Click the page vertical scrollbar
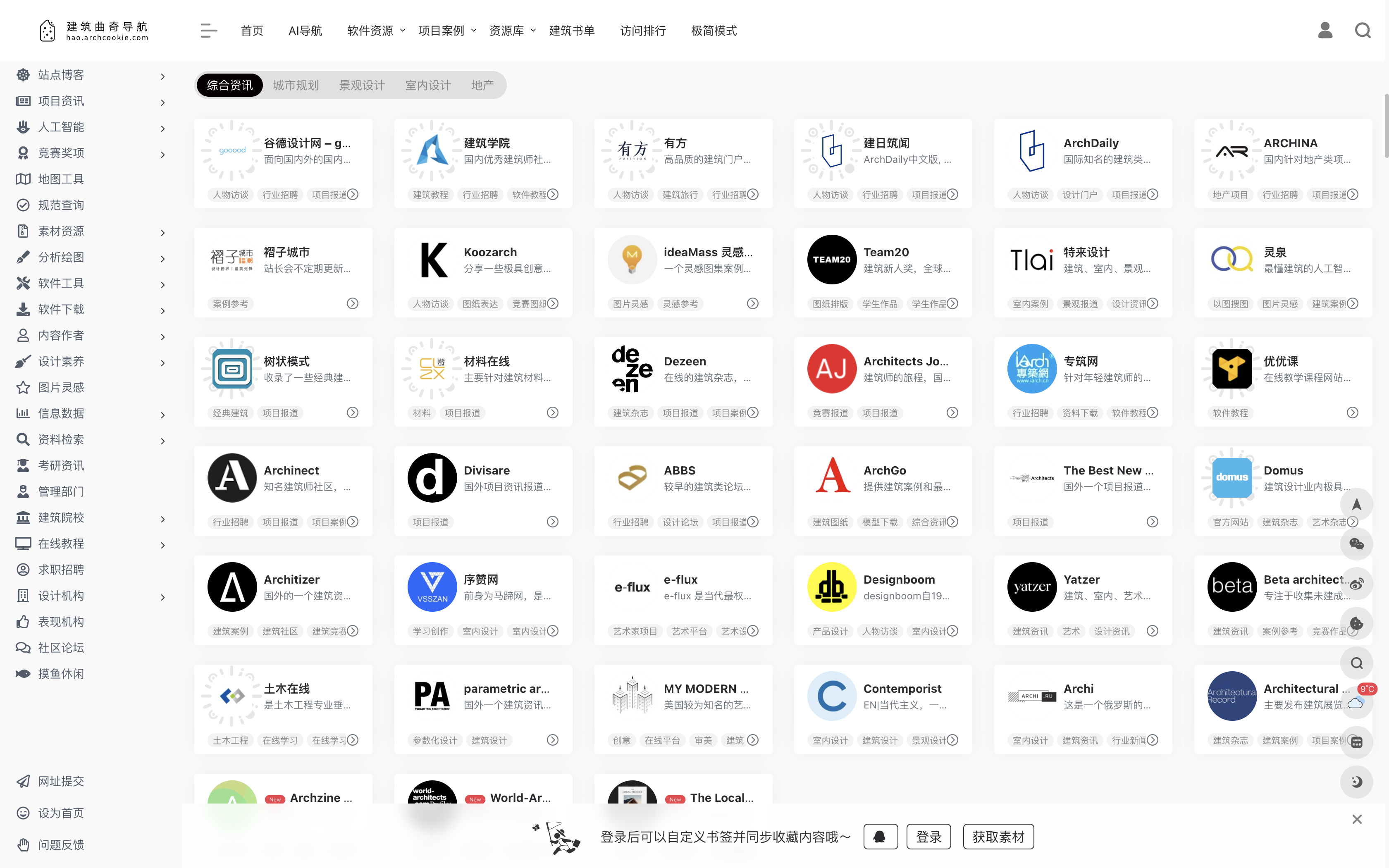Viewport: 1389px width, 868px height. 1386,126
